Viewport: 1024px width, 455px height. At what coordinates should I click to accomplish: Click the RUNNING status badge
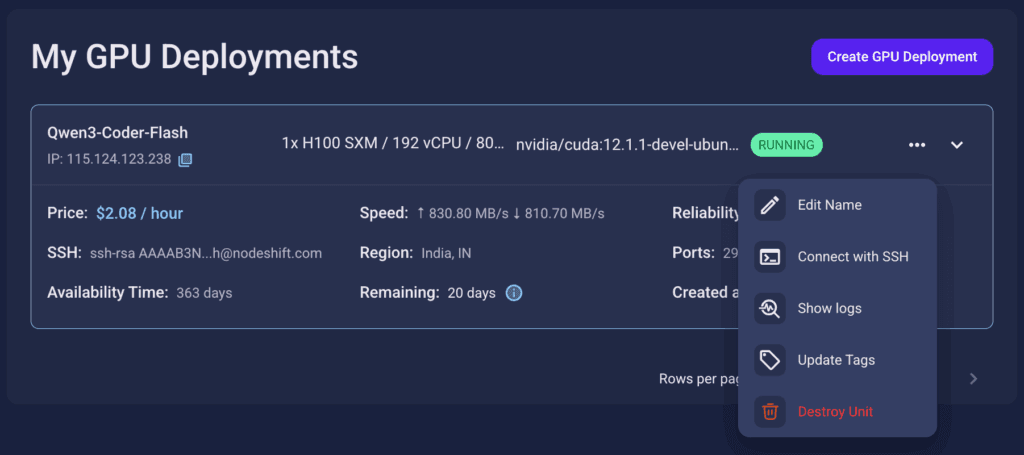pyautogui.click(x=786, y=145)
